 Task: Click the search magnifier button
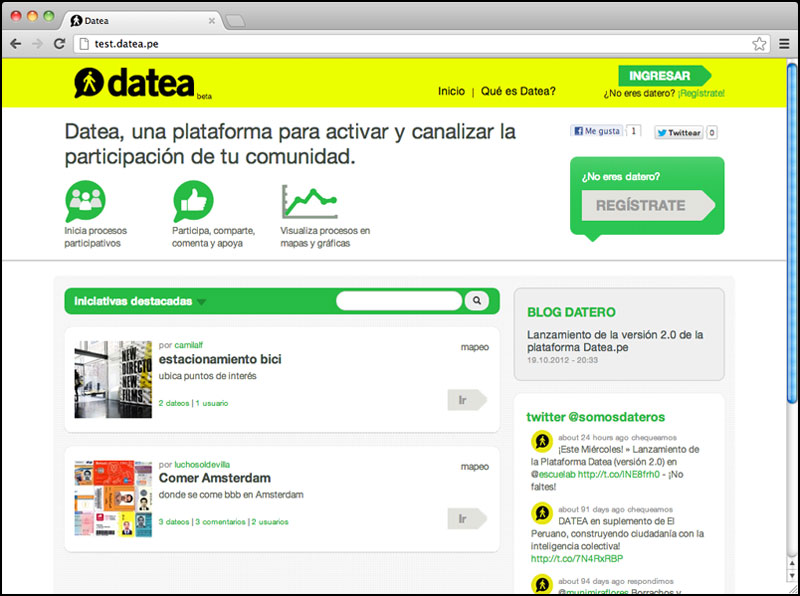click(x=477, y=301)
